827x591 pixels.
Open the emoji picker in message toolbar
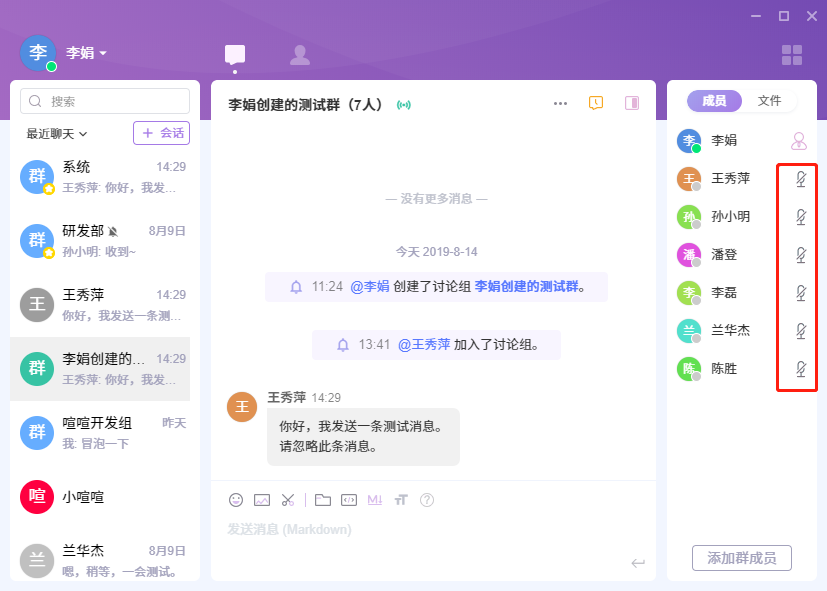tap(236, 499)
